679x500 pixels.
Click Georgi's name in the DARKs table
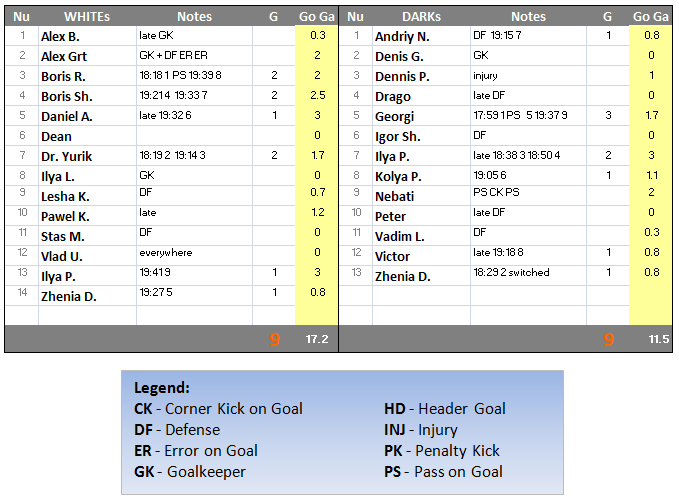coord(394,116)
